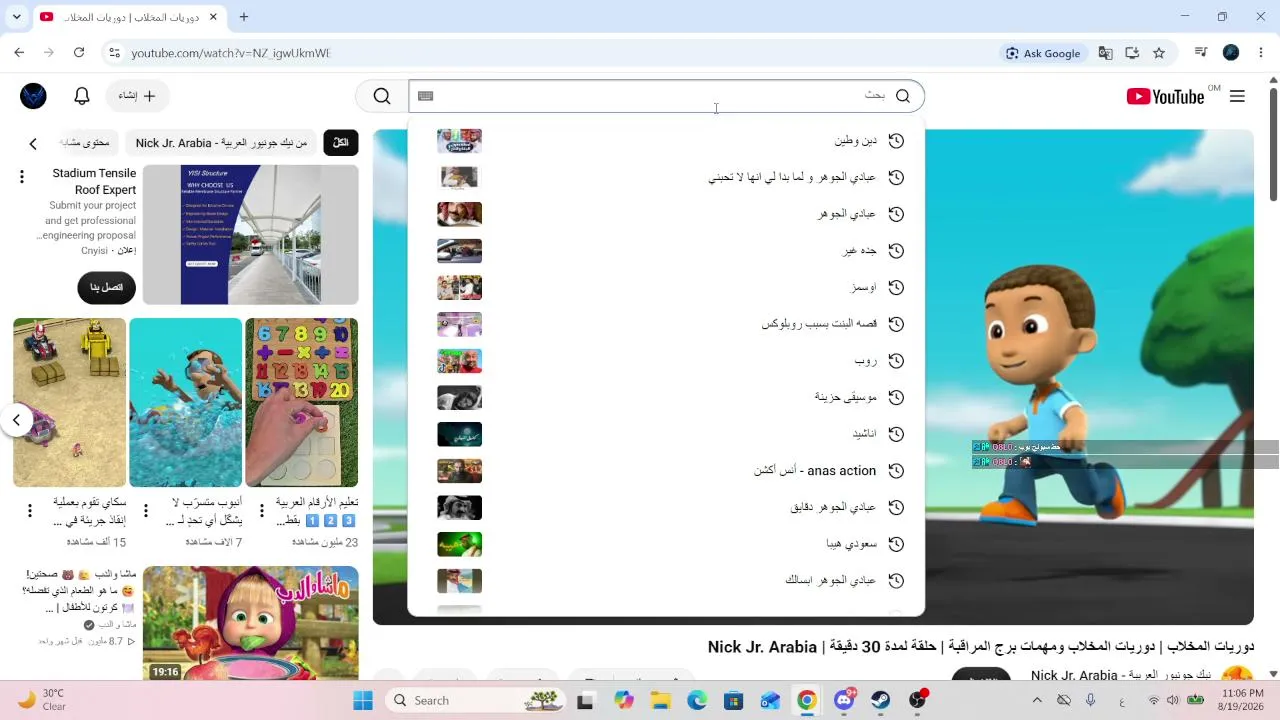Screen dimensions: 1280x720
Task: Click the history icon beside دين وطين
Action: 896,141
